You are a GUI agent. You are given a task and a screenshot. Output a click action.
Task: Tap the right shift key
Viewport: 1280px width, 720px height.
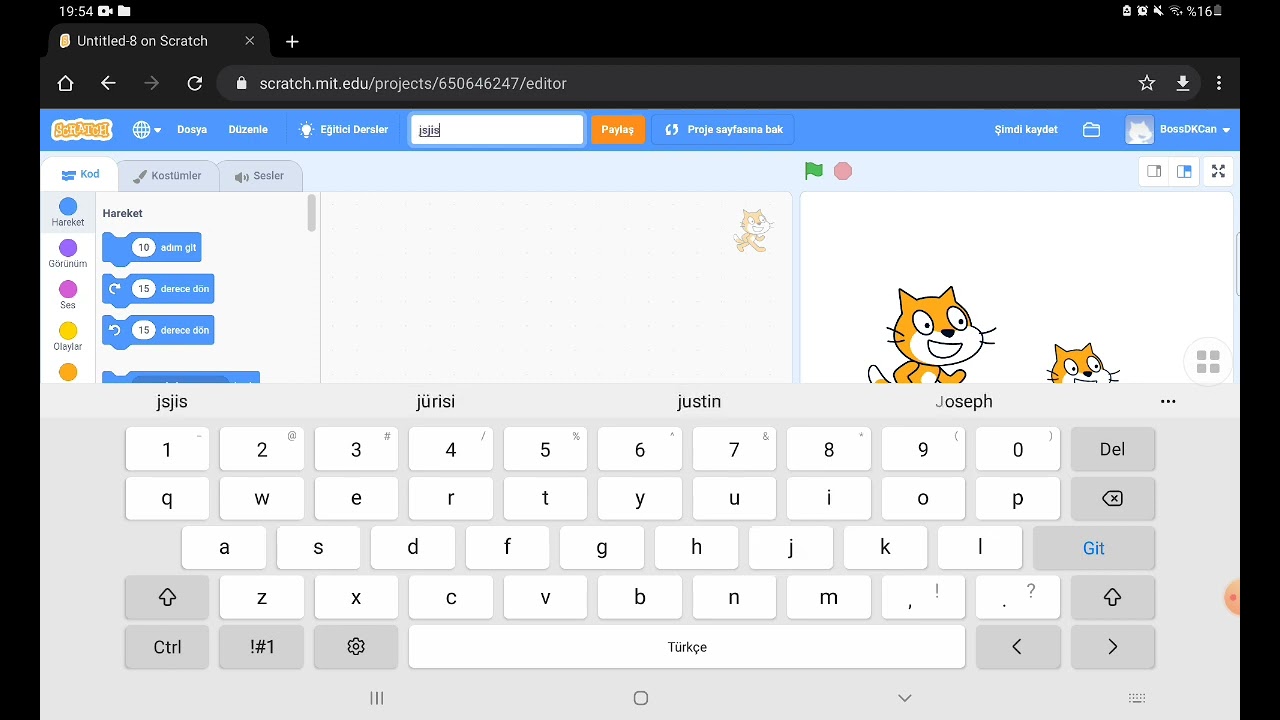pyautogui.click(x=1112, y=597)
